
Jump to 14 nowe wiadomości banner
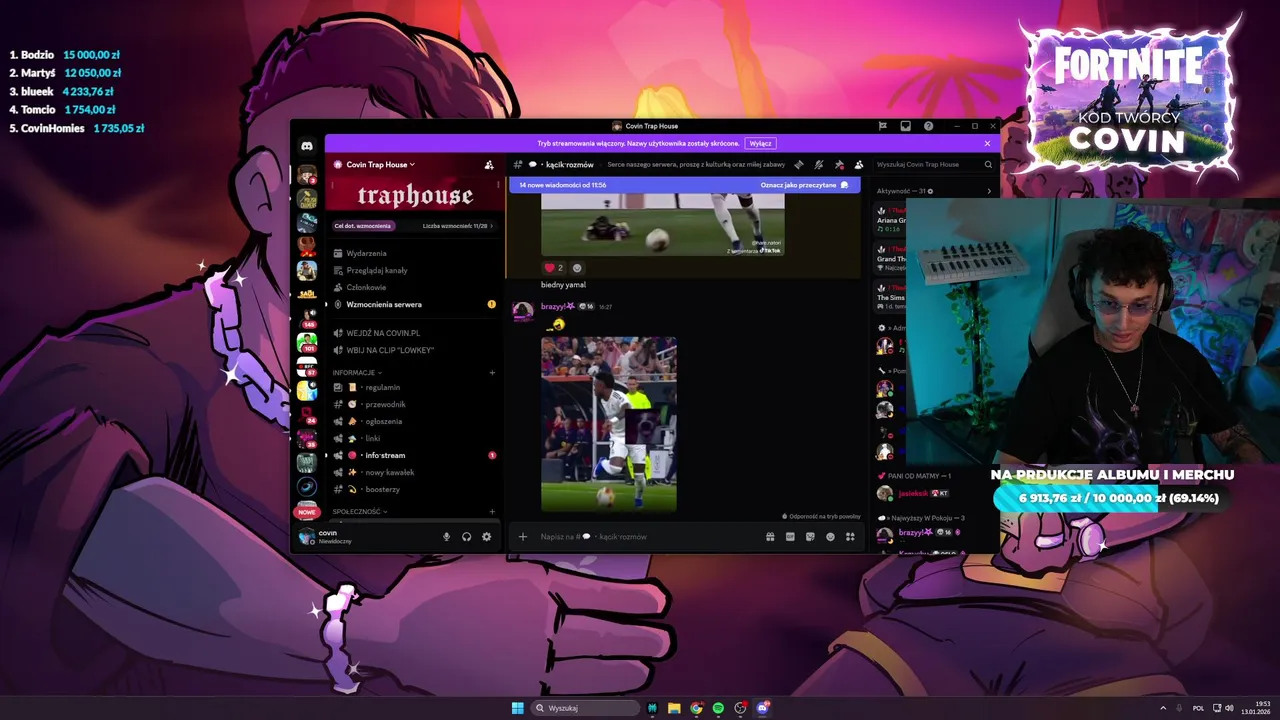point(563,185)
